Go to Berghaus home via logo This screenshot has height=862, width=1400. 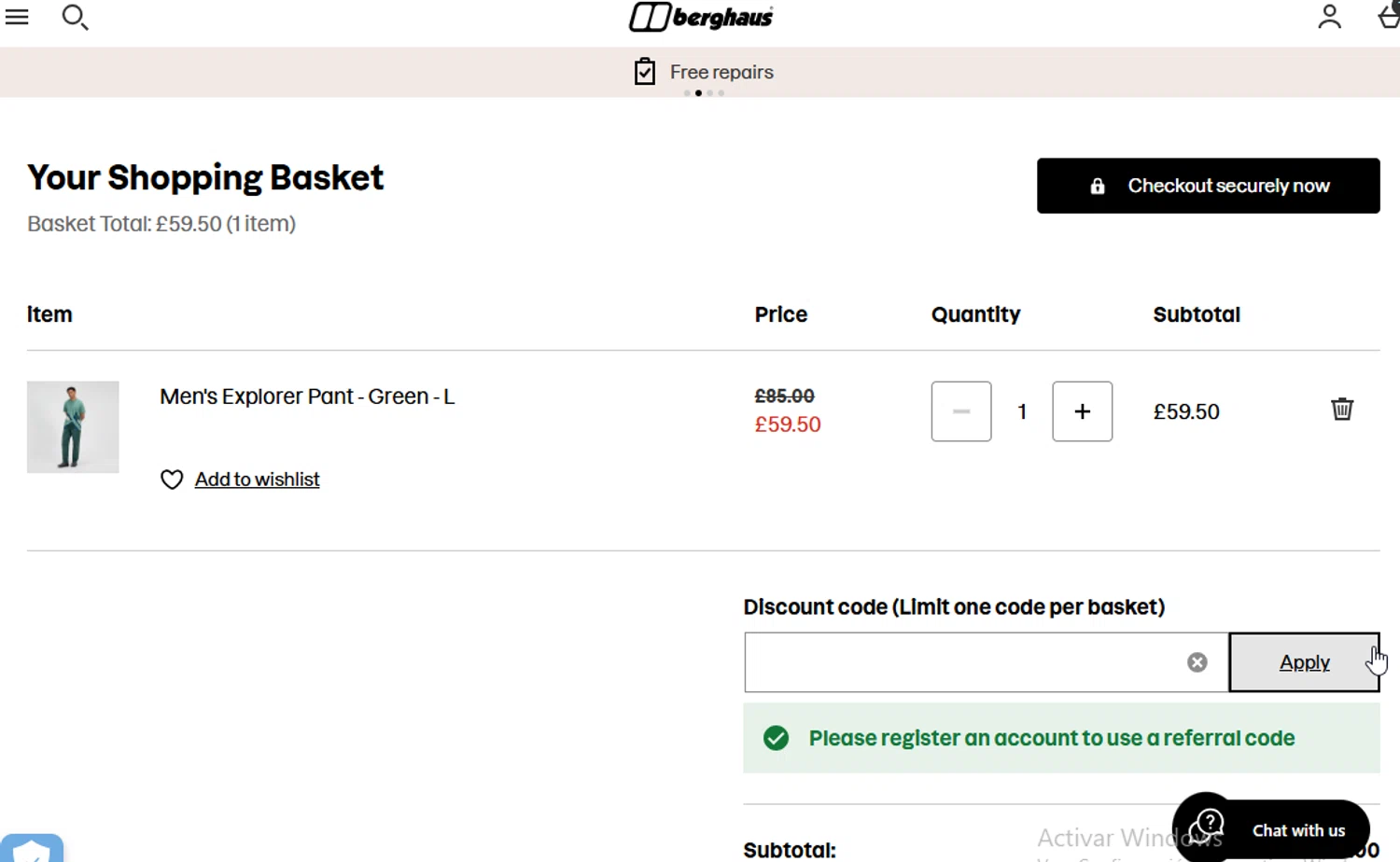pyautogui.click(x=701, y=17)
